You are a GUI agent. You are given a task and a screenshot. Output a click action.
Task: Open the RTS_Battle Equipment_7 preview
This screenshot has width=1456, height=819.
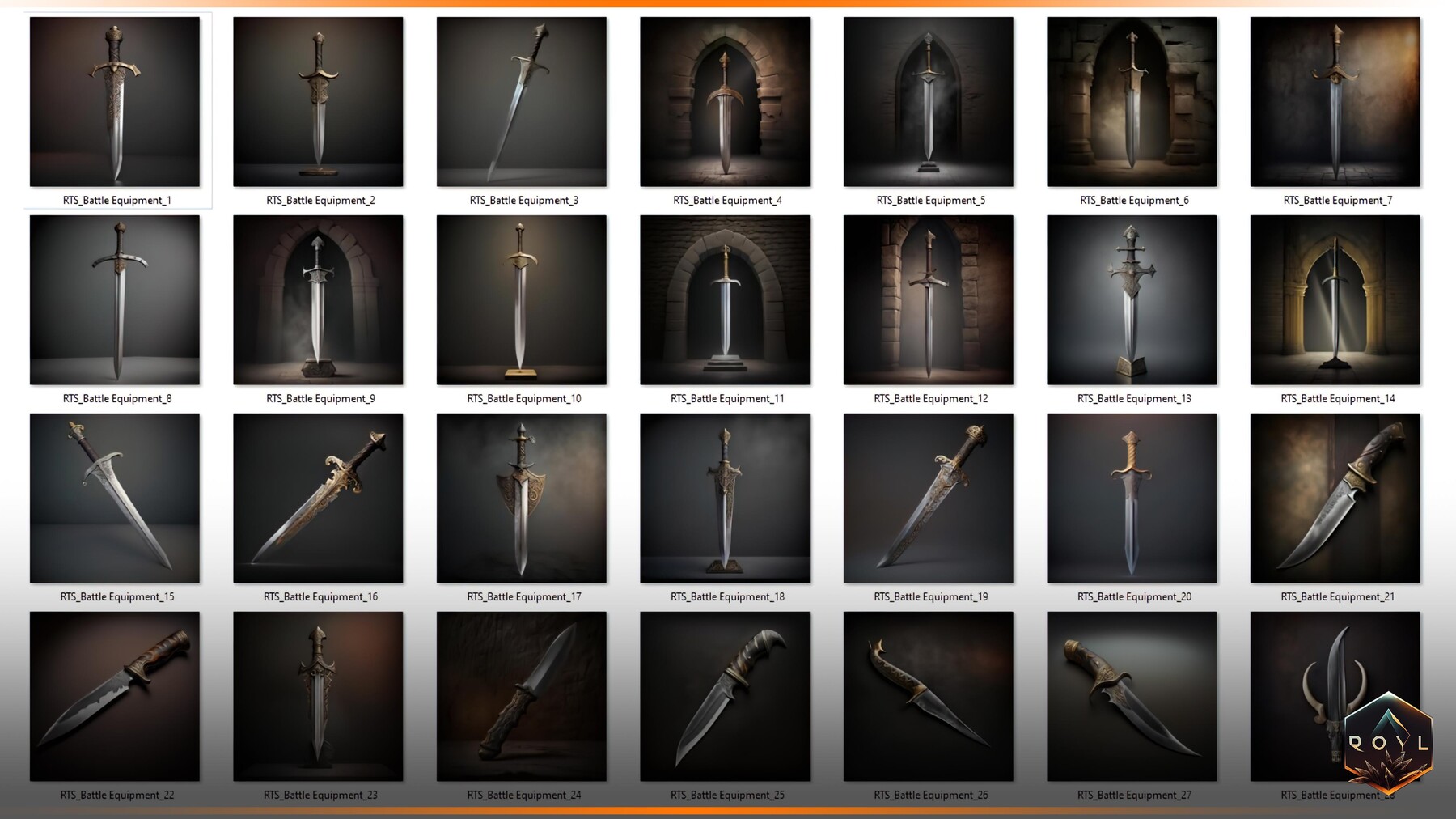[x=1335, y=101]
